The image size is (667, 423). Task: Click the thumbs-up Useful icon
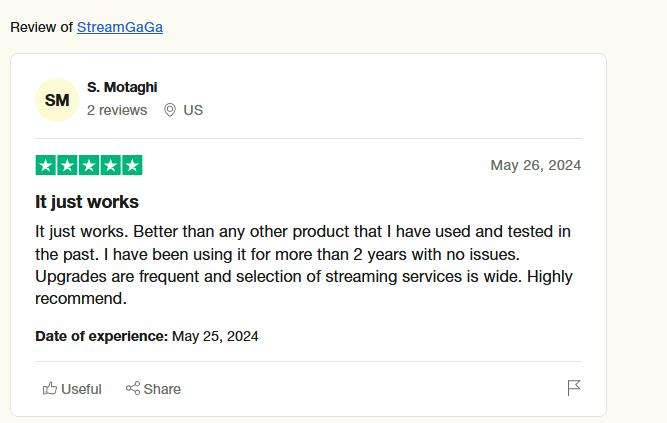pos(50,388)
